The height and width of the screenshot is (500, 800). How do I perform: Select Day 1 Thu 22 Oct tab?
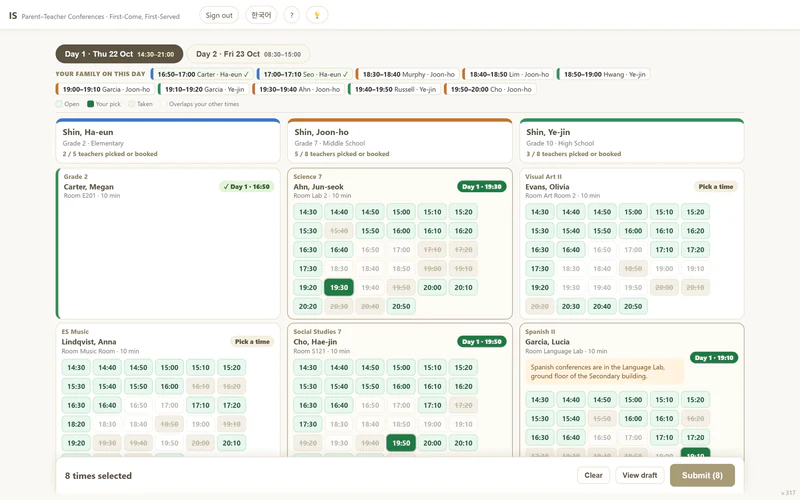119,54
